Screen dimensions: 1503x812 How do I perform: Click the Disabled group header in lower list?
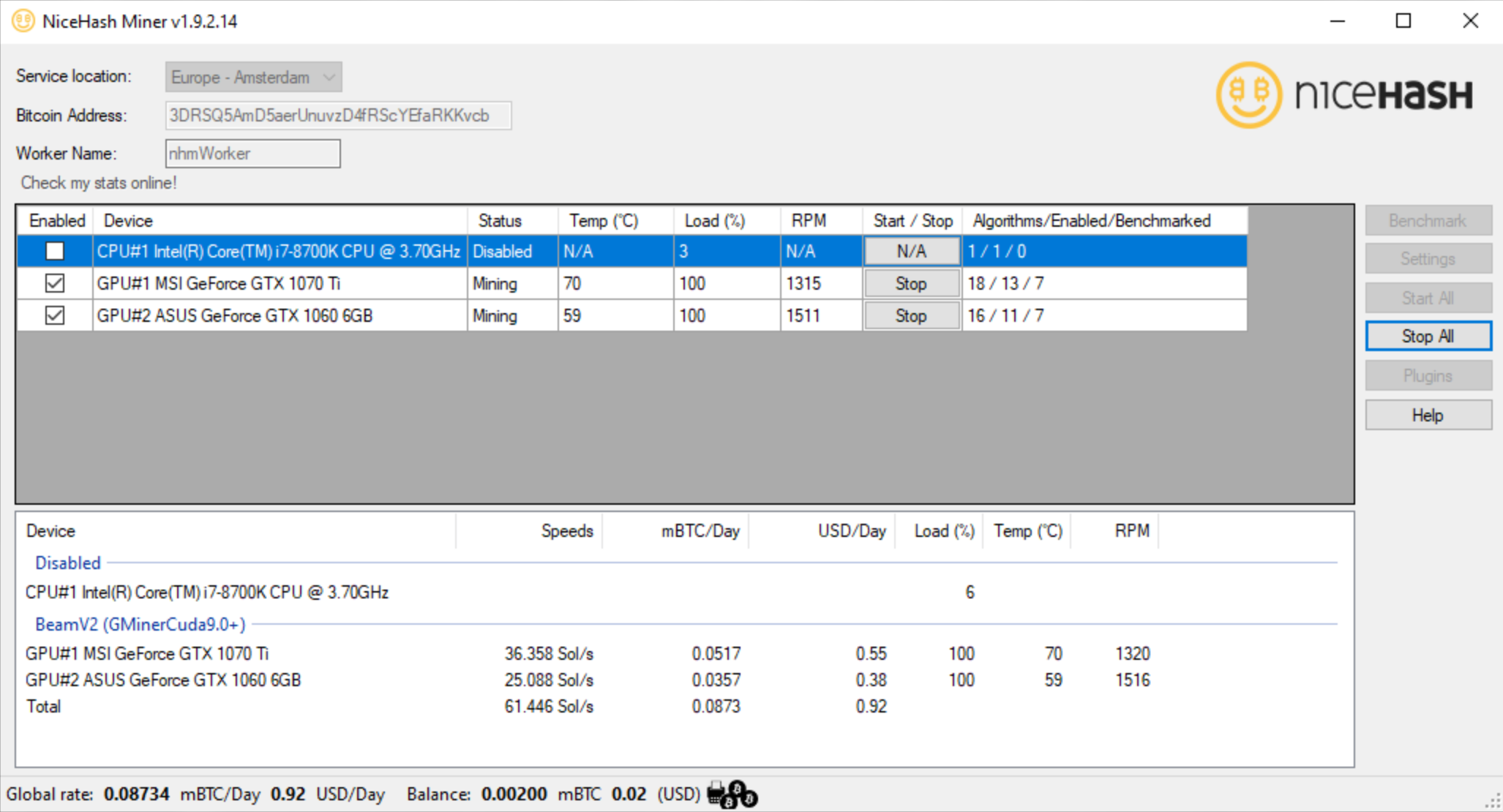click(x=68, y=563)
